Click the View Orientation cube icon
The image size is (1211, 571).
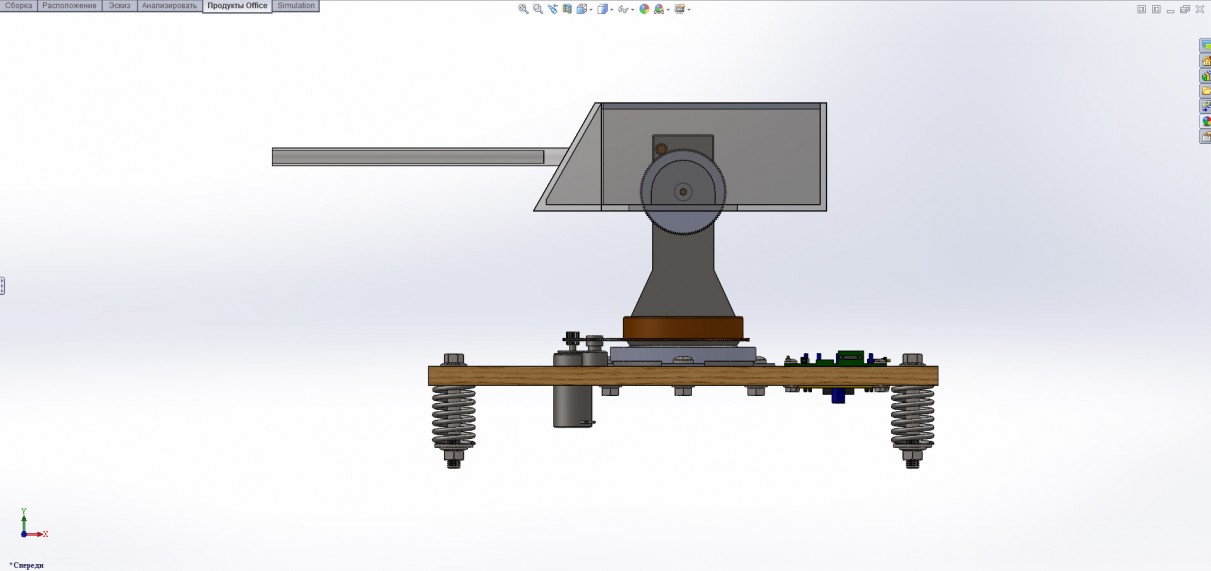581,9
